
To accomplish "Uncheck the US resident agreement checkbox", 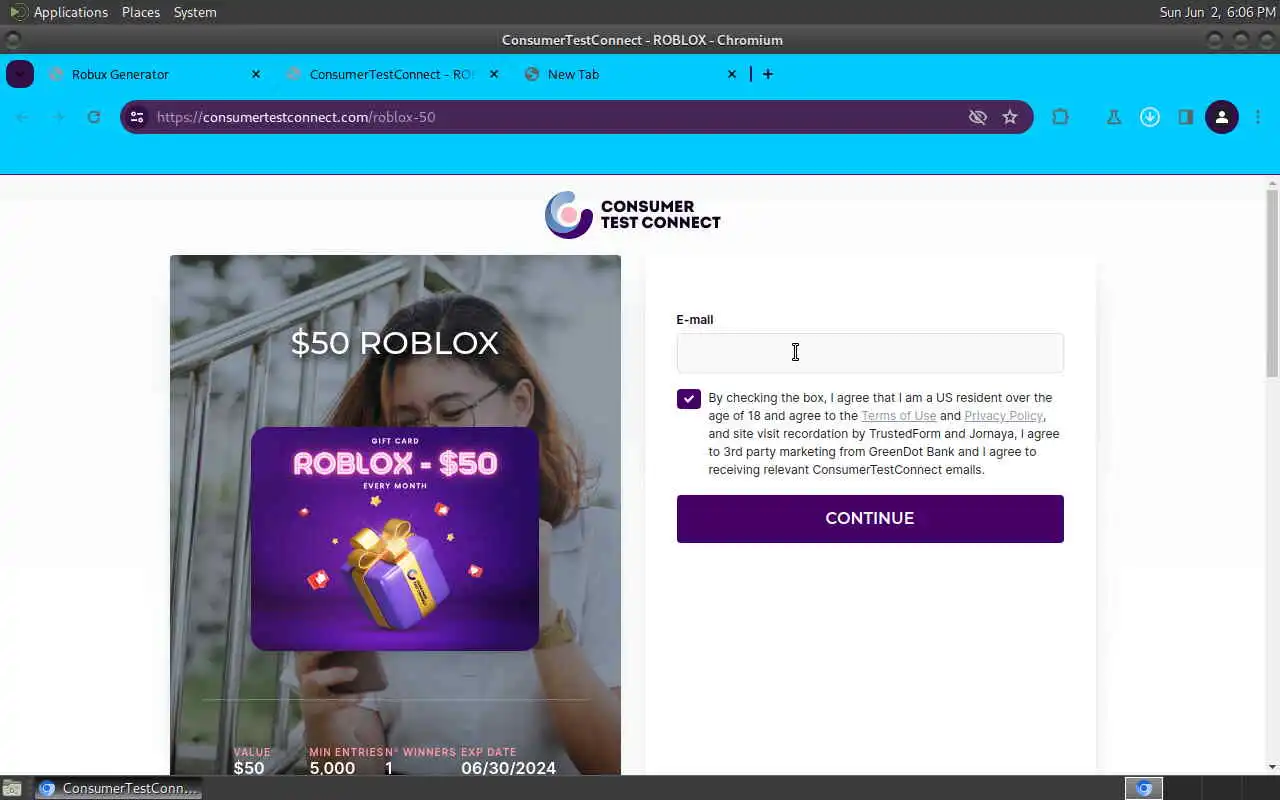I will pos(689,399).
